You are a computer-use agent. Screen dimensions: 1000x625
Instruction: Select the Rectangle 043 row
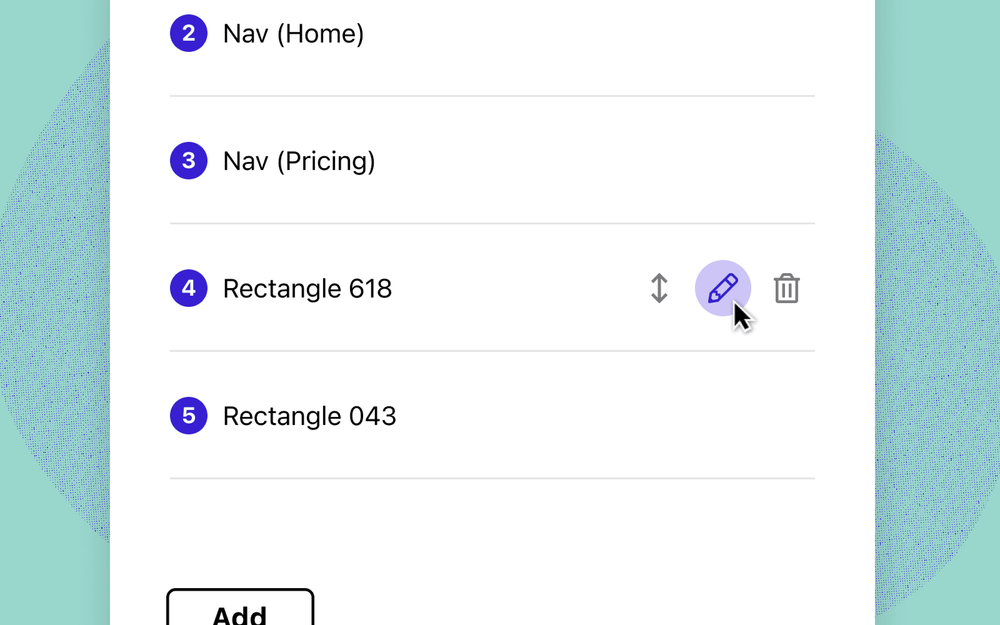coord(309,416)
